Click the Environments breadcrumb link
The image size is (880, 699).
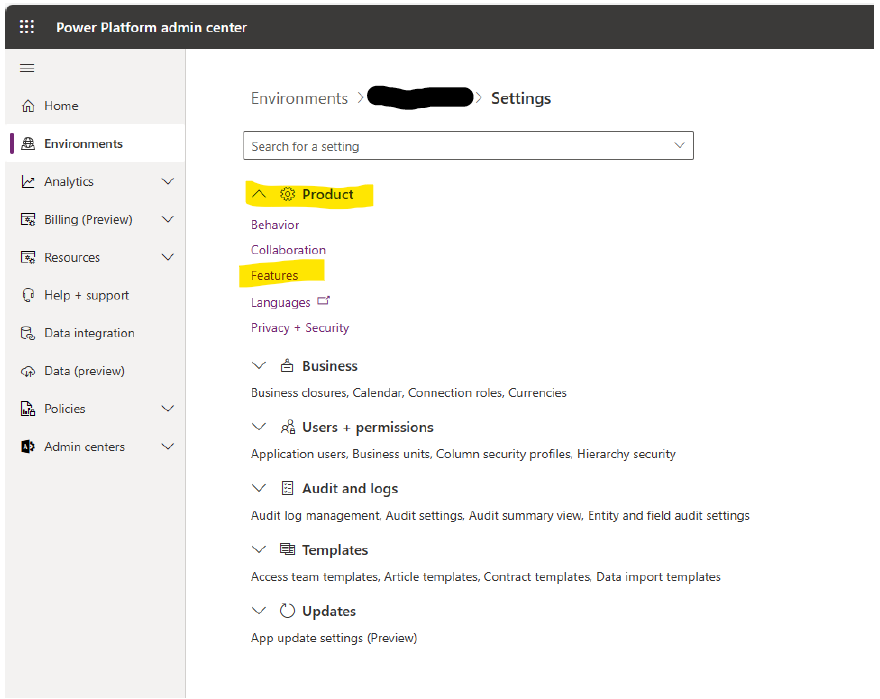click(300, 99)
